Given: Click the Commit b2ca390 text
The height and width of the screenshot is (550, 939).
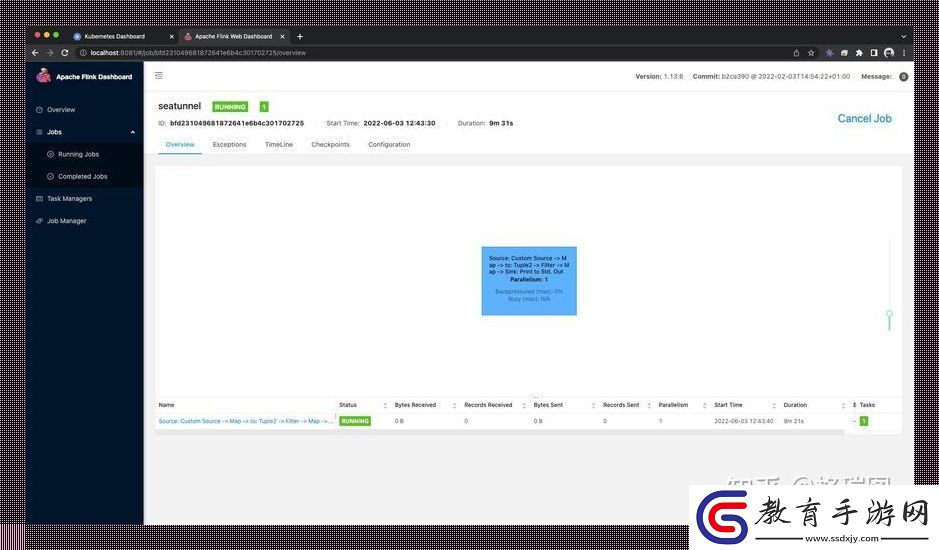Looking at the screenshot, I should pos(771,77).
